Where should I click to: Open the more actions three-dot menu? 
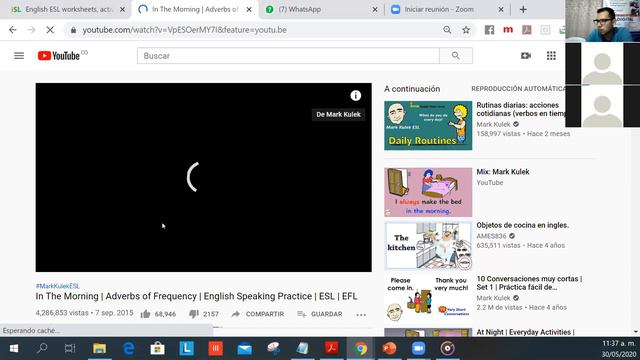pyautogui.click(x=361, y=314)
